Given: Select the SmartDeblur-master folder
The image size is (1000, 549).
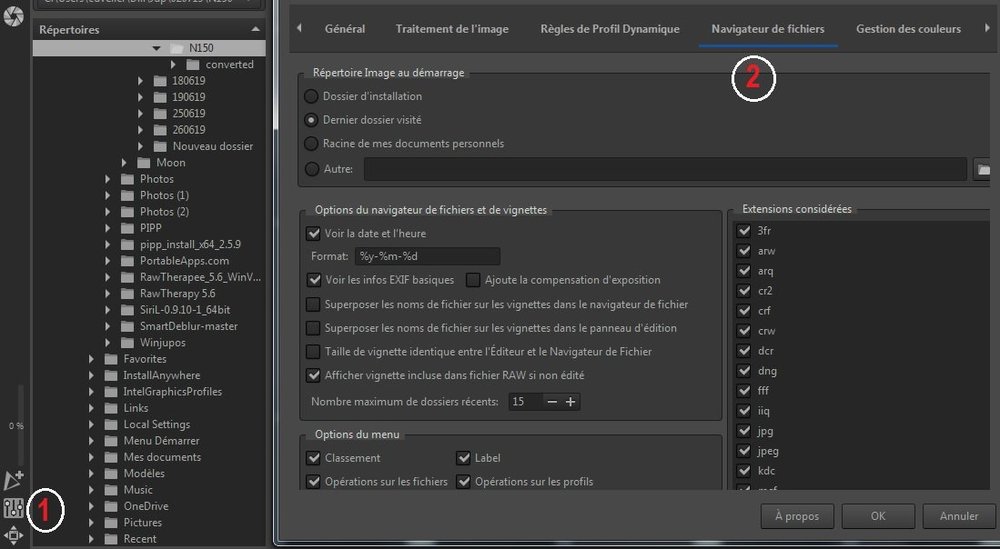Looking at the screenshot, I should [189, 326].
